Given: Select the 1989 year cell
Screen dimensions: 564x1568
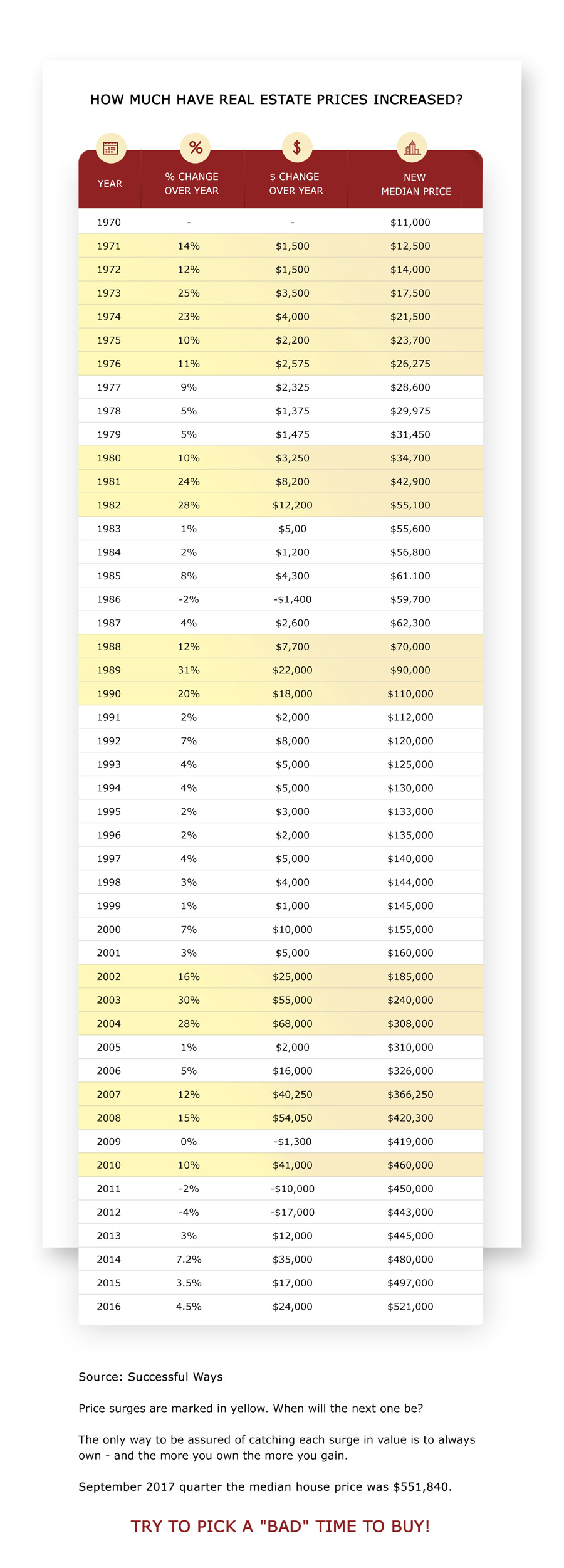Looking at the screenshot, I should [x=108, y=670].
